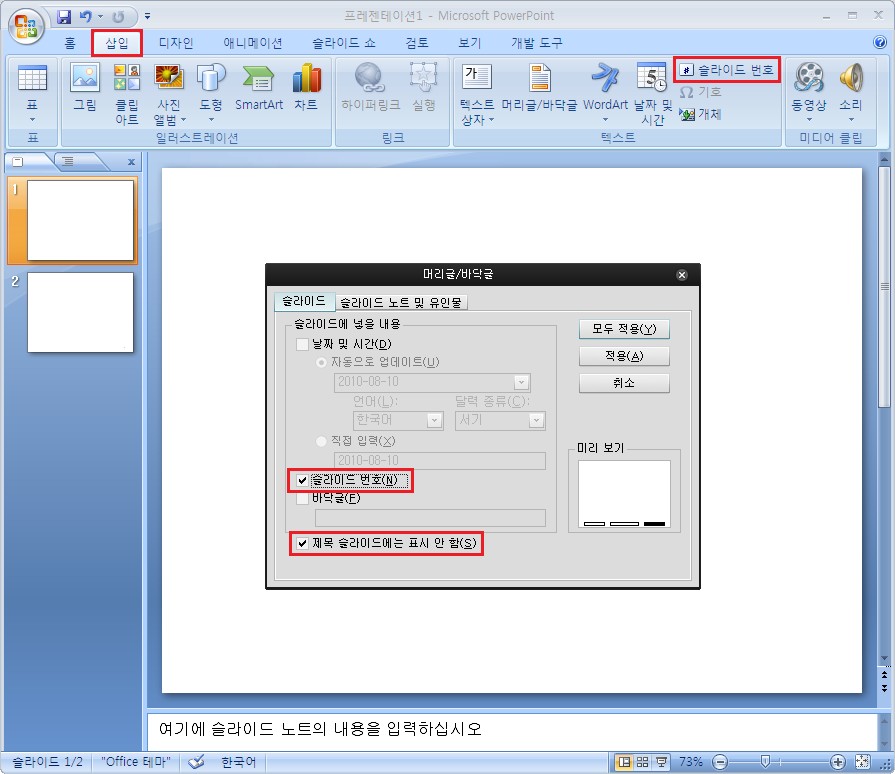Select automatic update (자동으로 업데이트) radio

click(321, 362)
